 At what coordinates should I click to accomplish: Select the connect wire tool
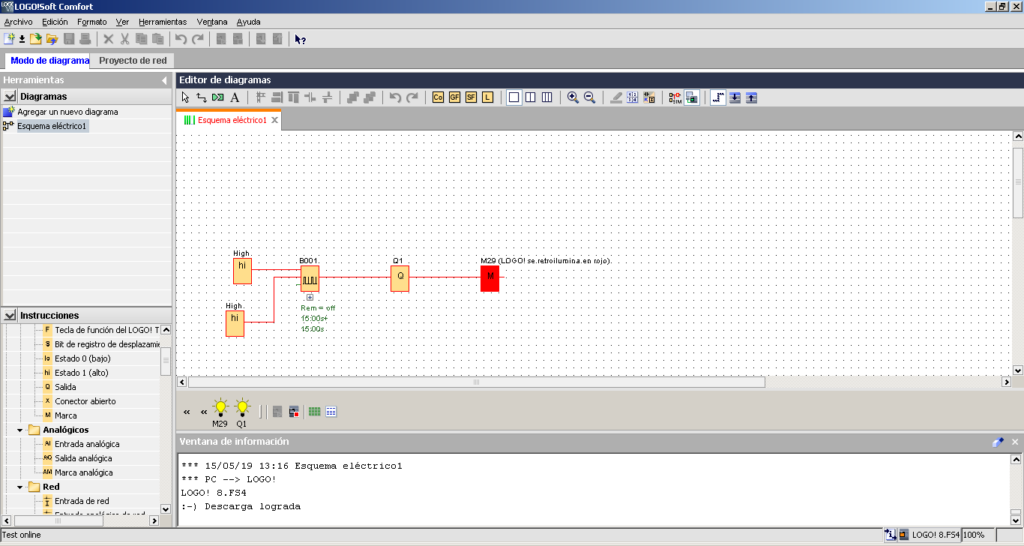coord(201,97)
